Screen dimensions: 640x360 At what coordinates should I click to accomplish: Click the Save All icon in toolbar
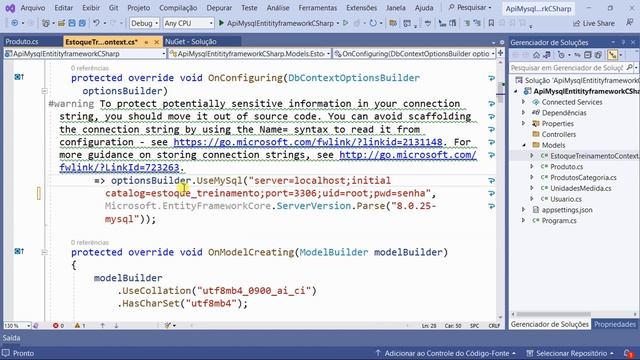(x=82, y=23)
